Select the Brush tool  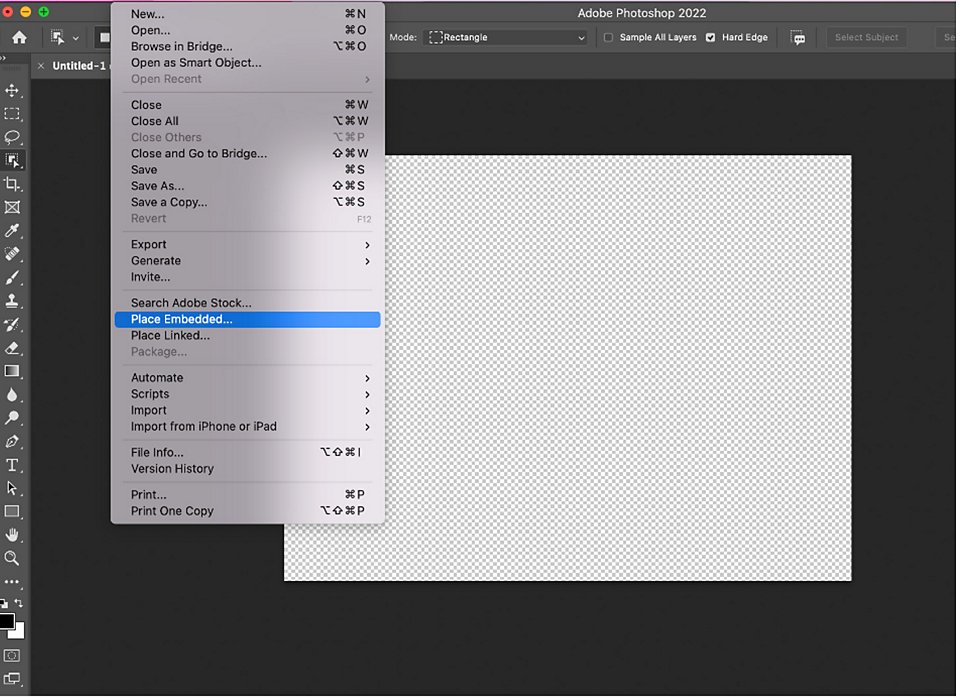tap(12, 277)
